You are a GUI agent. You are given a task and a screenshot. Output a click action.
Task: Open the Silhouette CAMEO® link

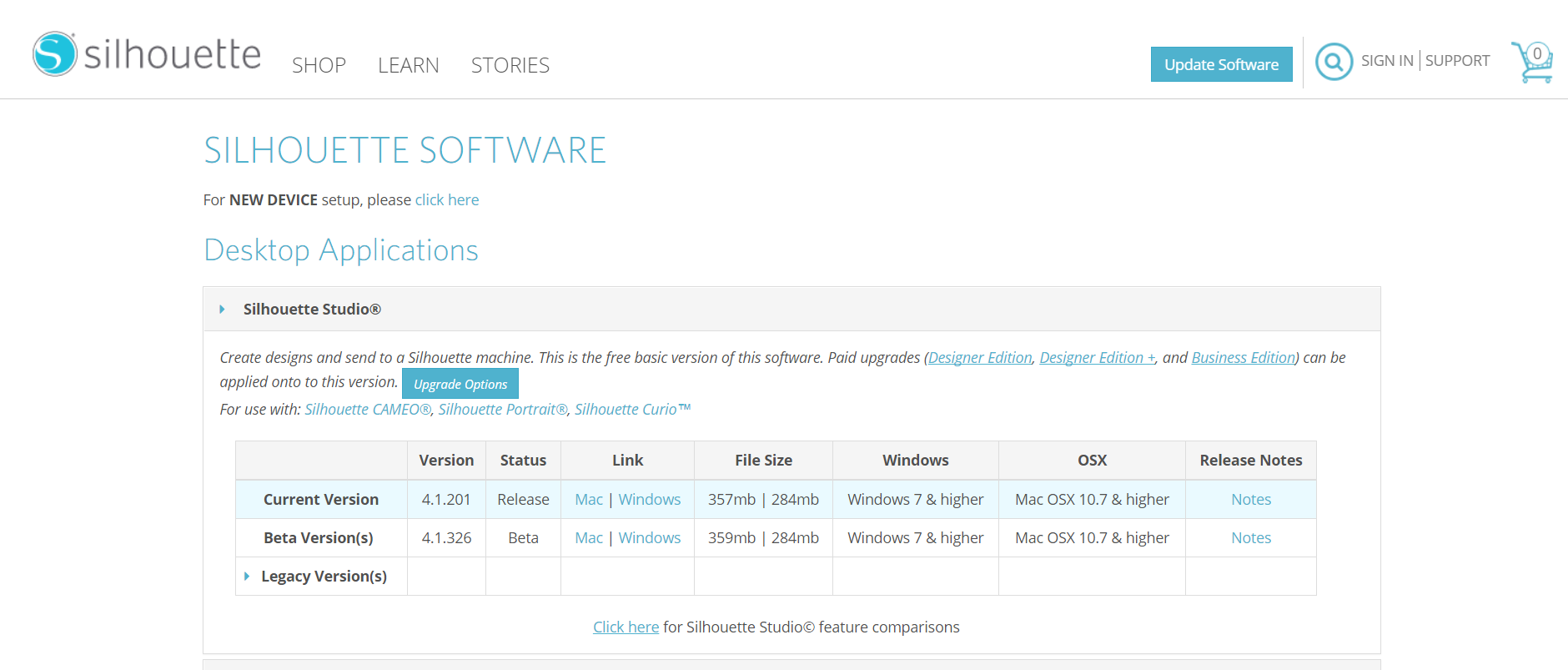(x=368, y=410)
